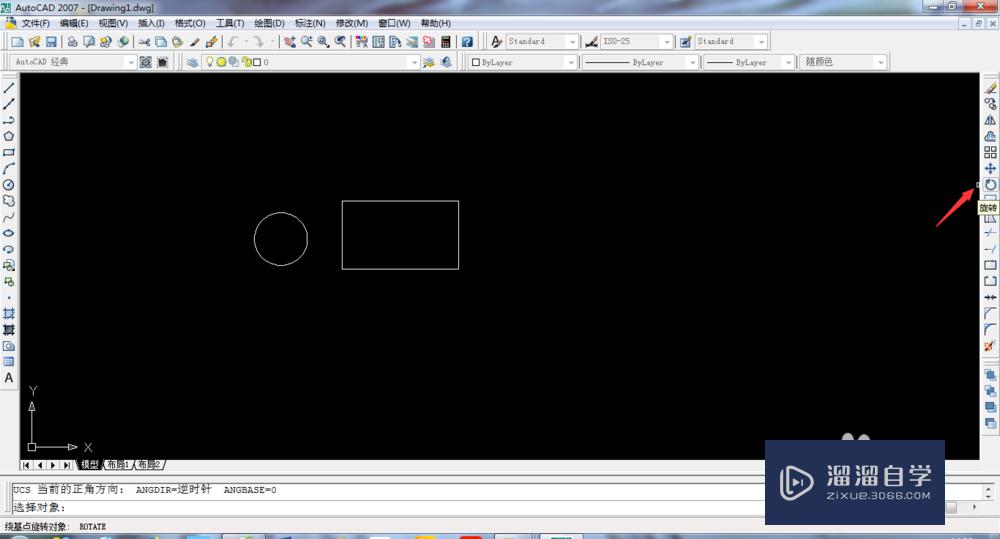Select the Ellipse tool
Viewport: 1000px width, 539px height.
(x=9, y=233)
